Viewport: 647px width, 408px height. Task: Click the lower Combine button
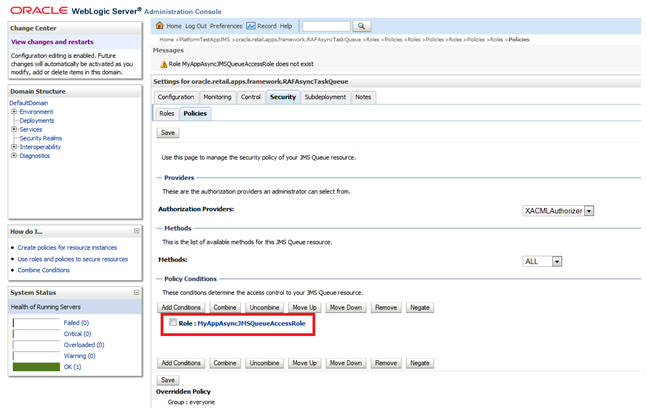225,363
